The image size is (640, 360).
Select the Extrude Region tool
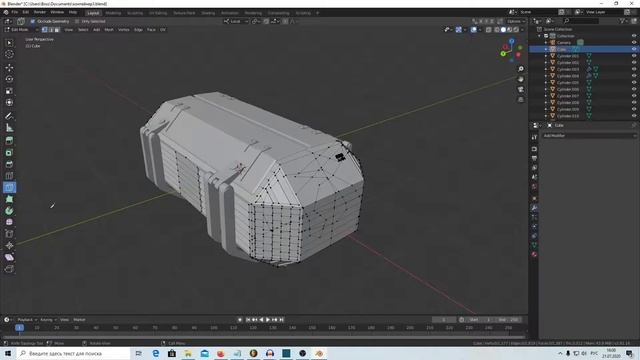click(9, 141)
